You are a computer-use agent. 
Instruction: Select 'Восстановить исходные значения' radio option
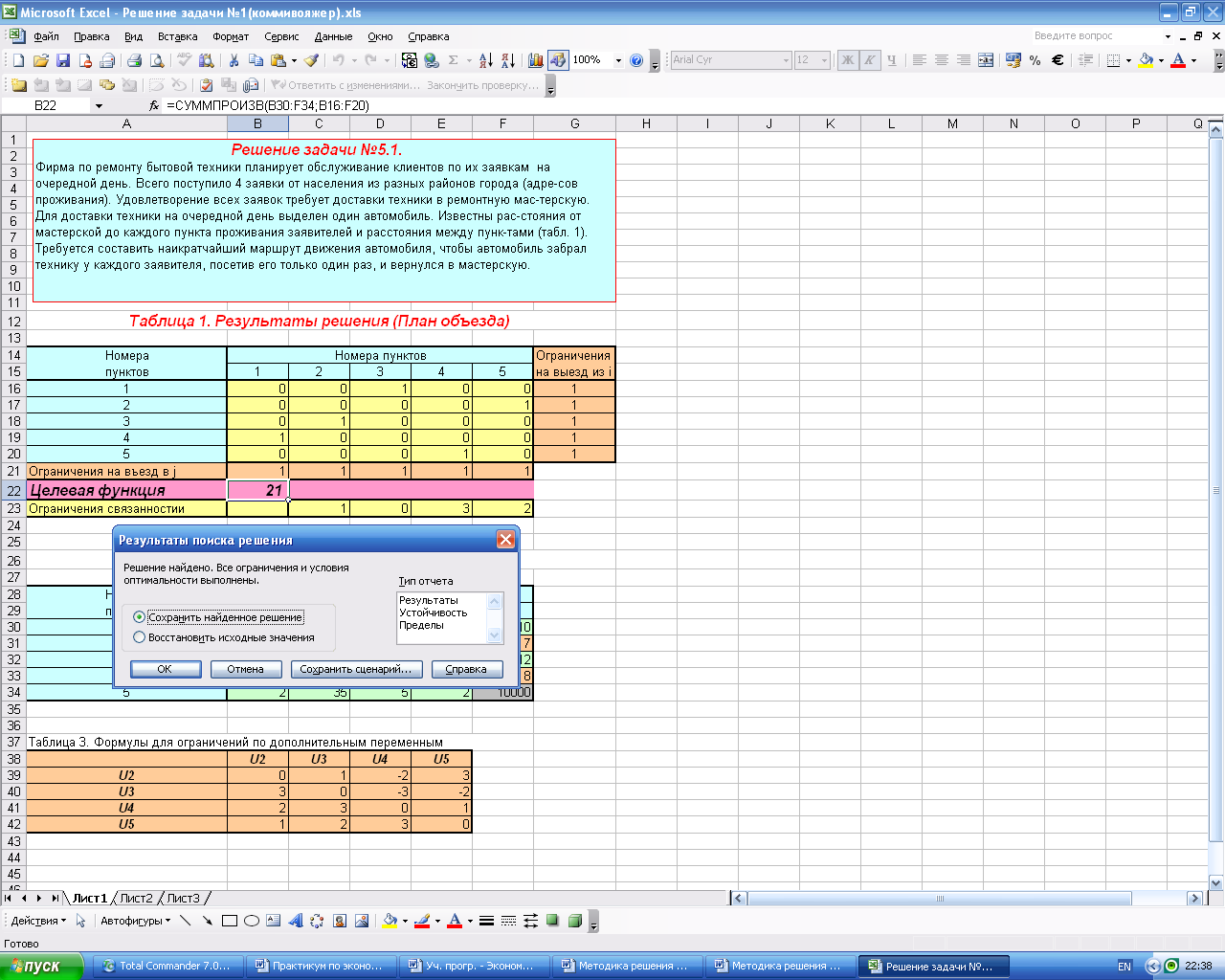click(x=140, y=637)
